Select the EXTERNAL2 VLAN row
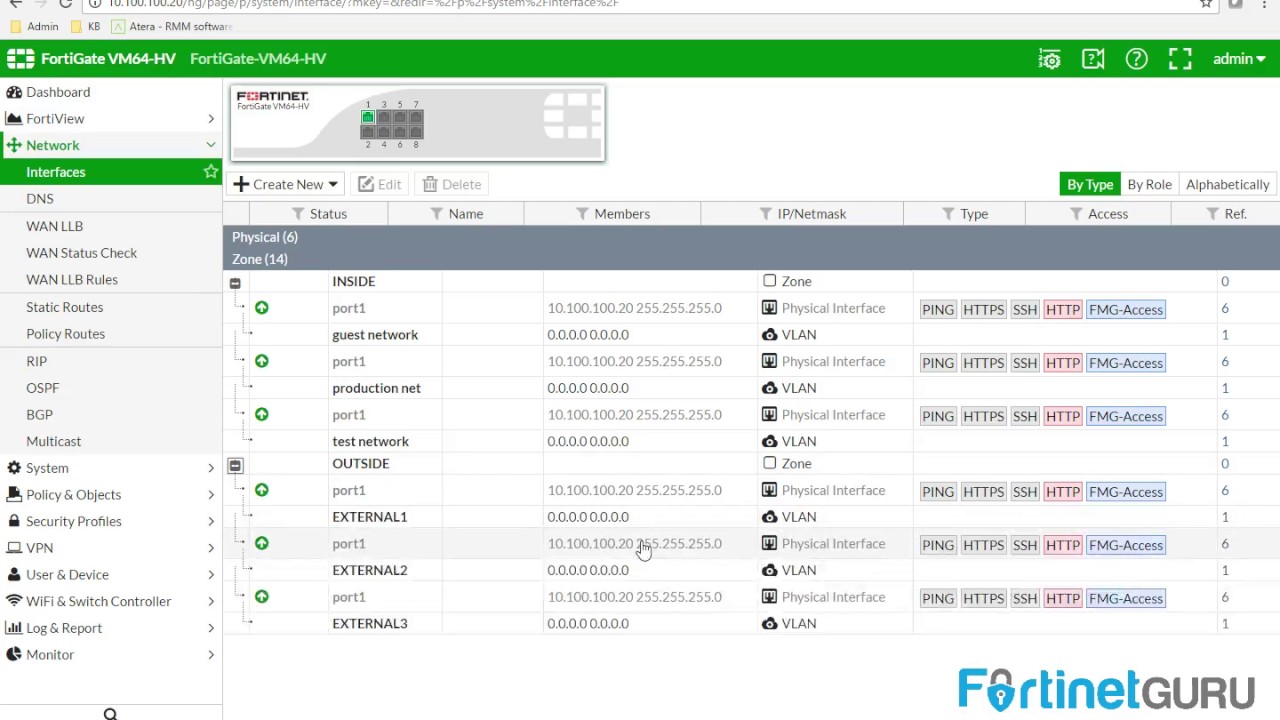 pyautogui.click(x=751, y=570)
